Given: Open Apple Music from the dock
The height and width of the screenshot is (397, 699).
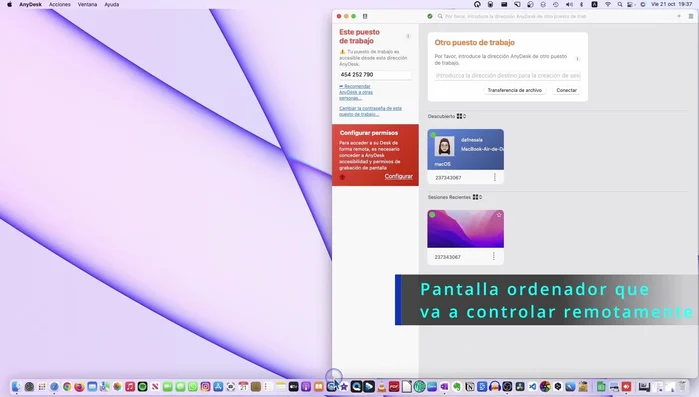Looking at the screenshot, I should [130, 387].
